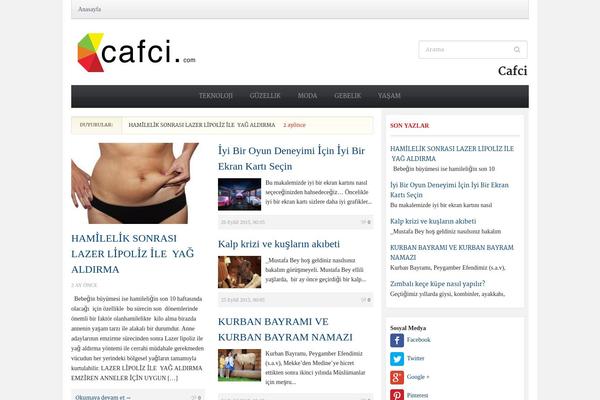Viewport: 600px width, 400px height.
Task: Open sidebar link Kalp krizi ve kuşların akıbeti
Action: click(x=433, y=221)
